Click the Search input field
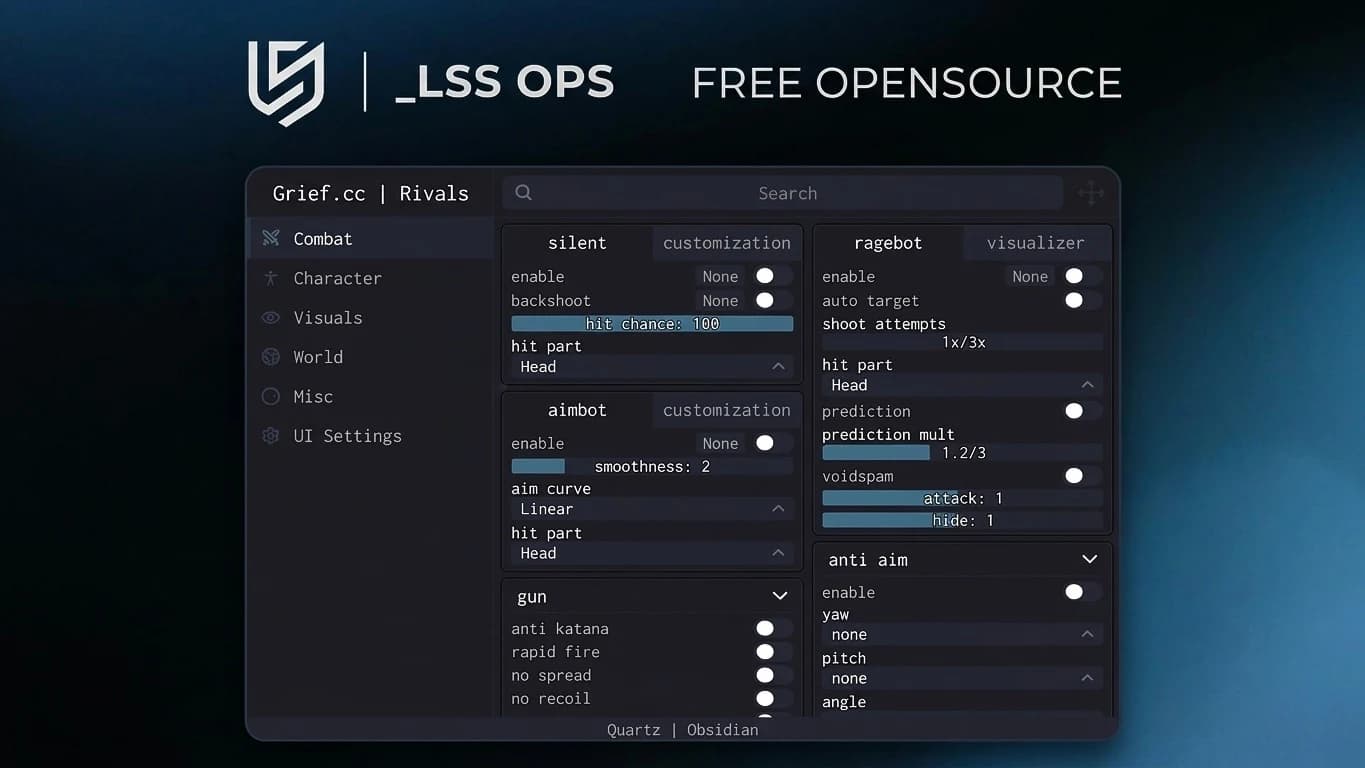The width and height of the screenshot is (1365, 768). [783, 193]
